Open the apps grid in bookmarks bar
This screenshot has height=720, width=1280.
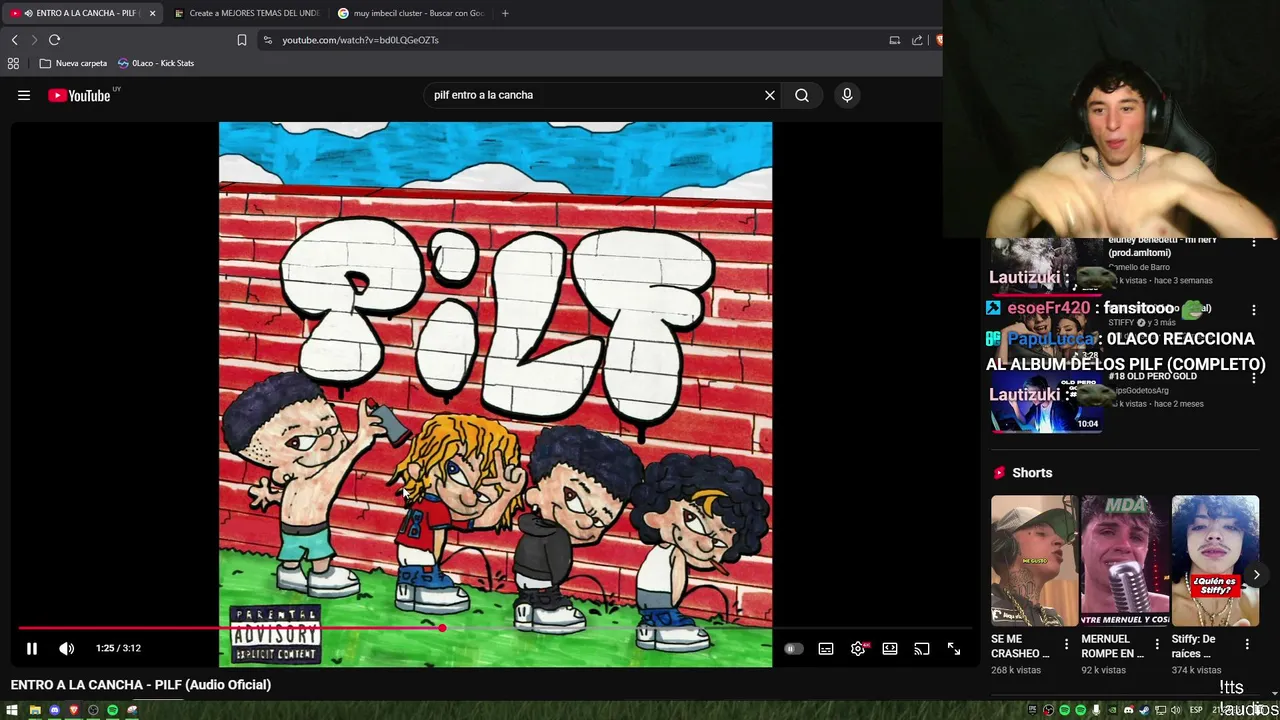pos(13,63)
